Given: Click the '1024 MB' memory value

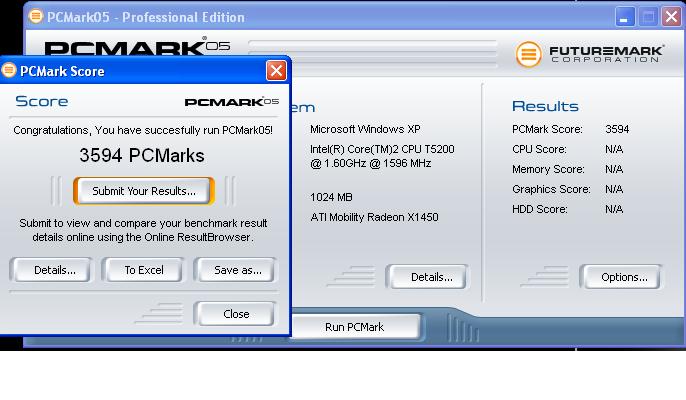Looking at the screenshot, I should point(331,197).
